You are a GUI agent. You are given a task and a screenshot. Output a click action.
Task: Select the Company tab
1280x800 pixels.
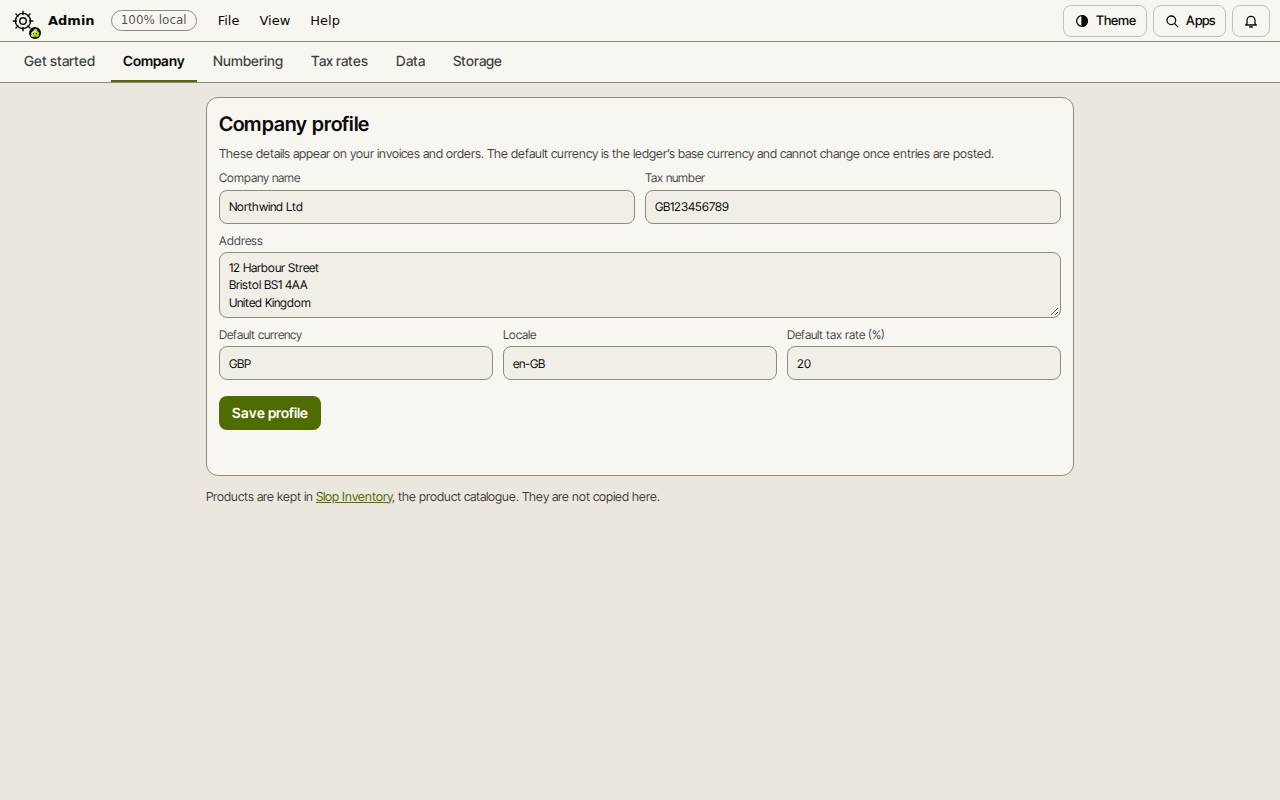pyautogui.click(x=154, y=62)
